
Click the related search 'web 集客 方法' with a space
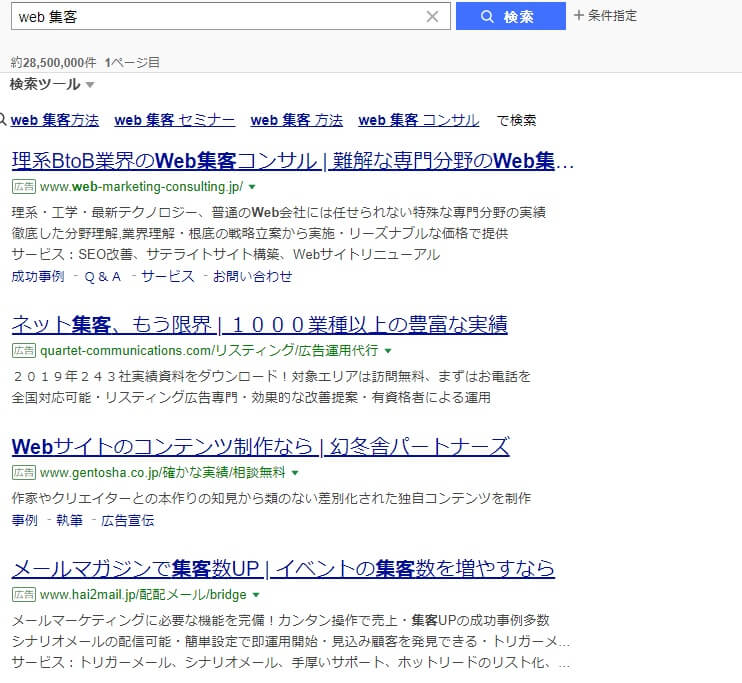click(297, 120)
